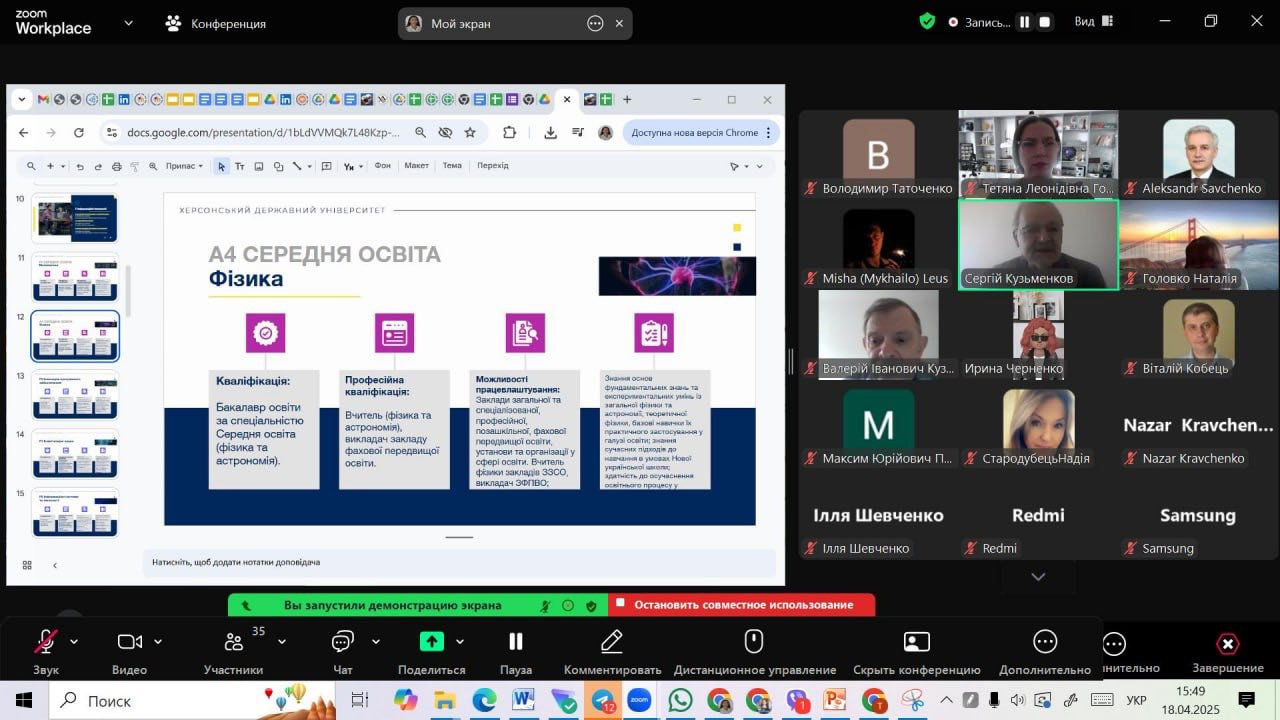Open the Участники participants list
The width and height of the screenshot is (1280, 720).
(234, 642)
